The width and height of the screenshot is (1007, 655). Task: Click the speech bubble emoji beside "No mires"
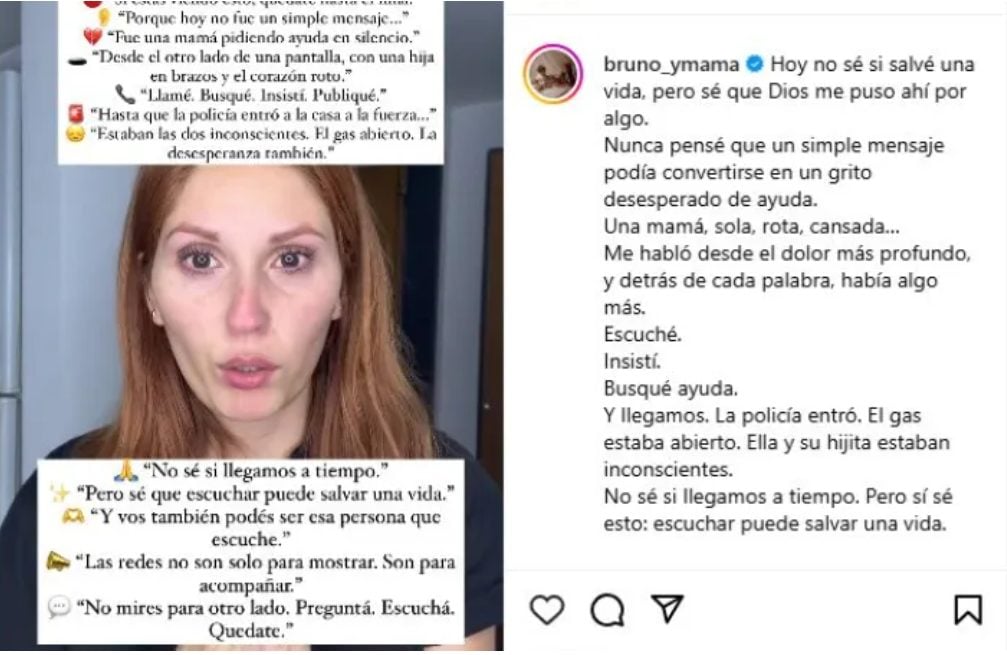point(59,607)
